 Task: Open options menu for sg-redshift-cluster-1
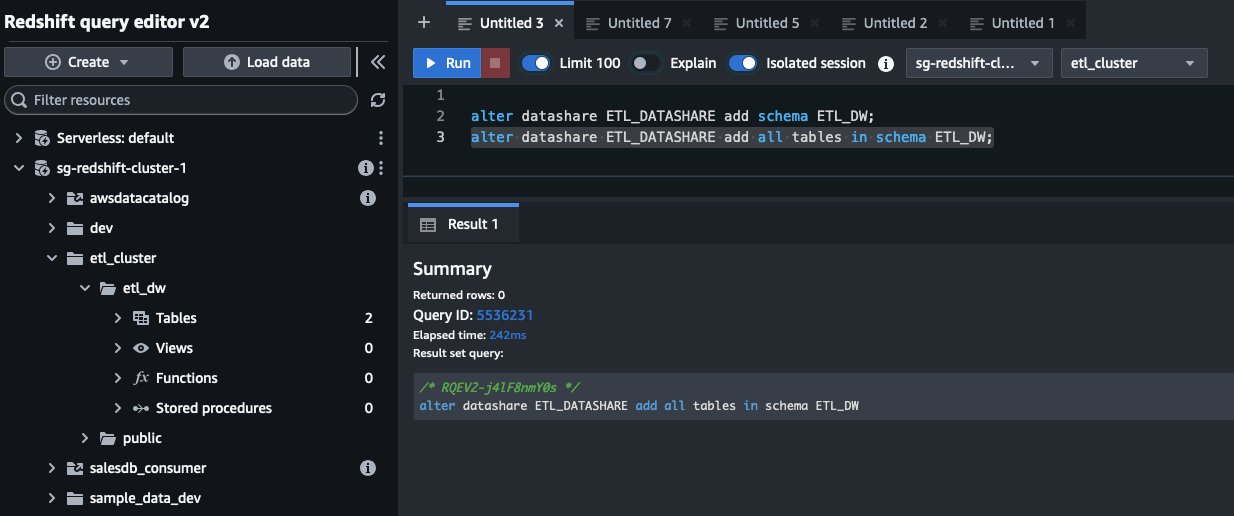[381, 168]
